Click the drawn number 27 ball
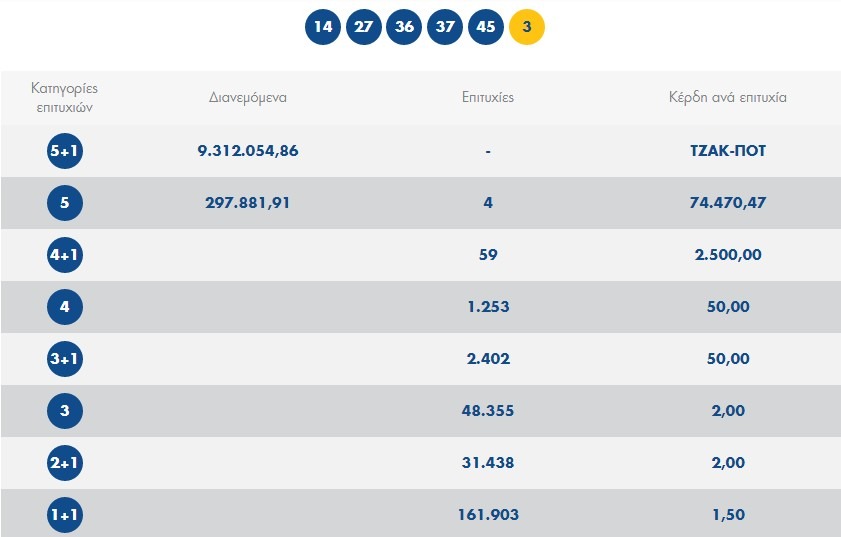 (x=364, y=27)
